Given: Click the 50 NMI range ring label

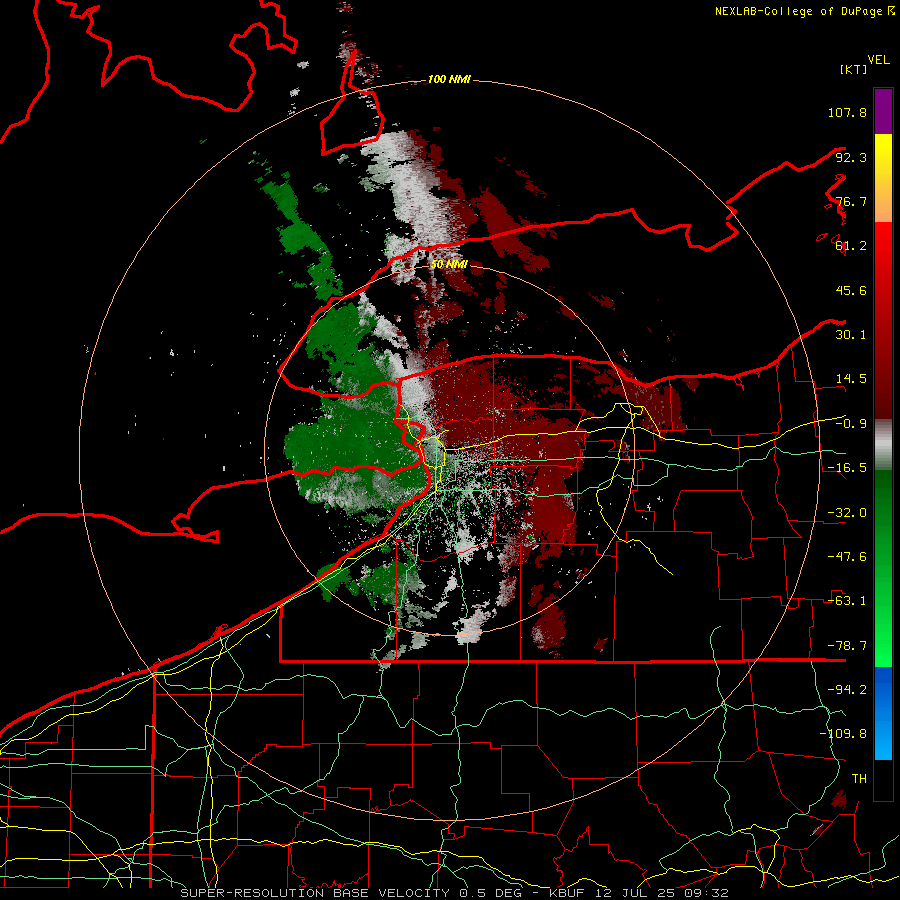Looking at the screenshot, I should pos(449,265).
